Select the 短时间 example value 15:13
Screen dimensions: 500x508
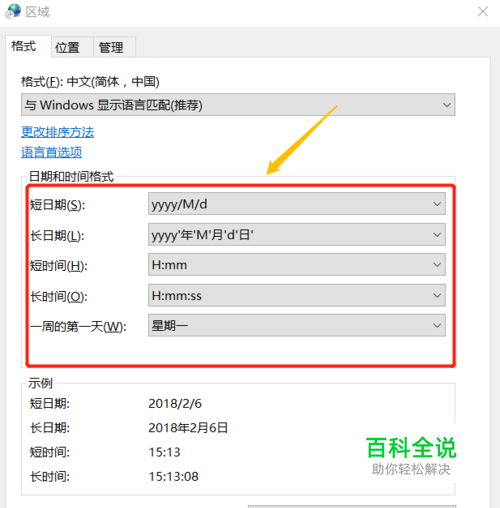click(164, 452)
